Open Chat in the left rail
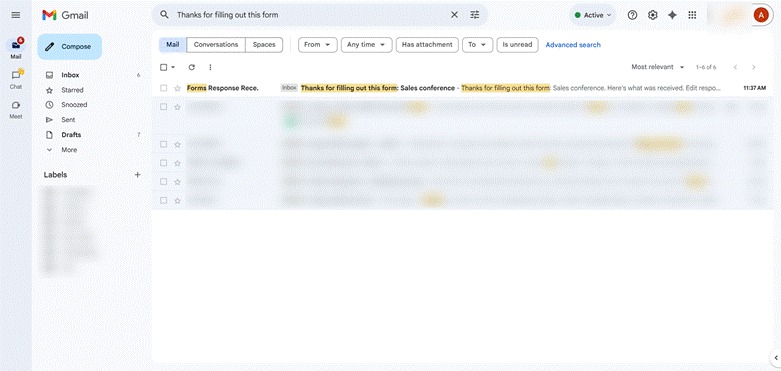781x371 pixels. click(x=16, y=78)
